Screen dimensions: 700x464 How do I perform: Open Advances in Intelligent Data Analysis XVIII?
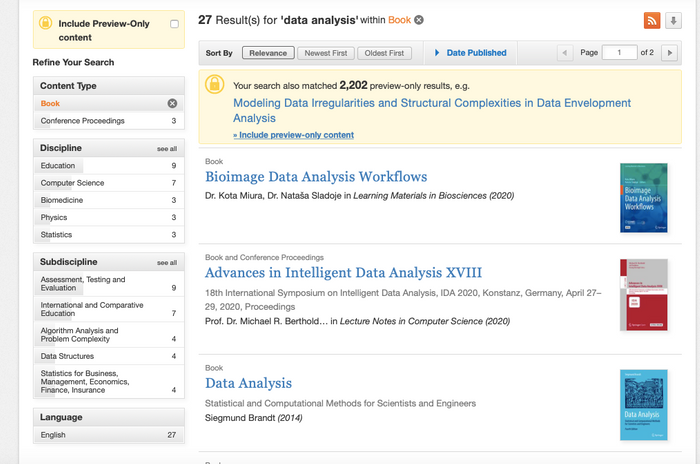coord(343,272)
